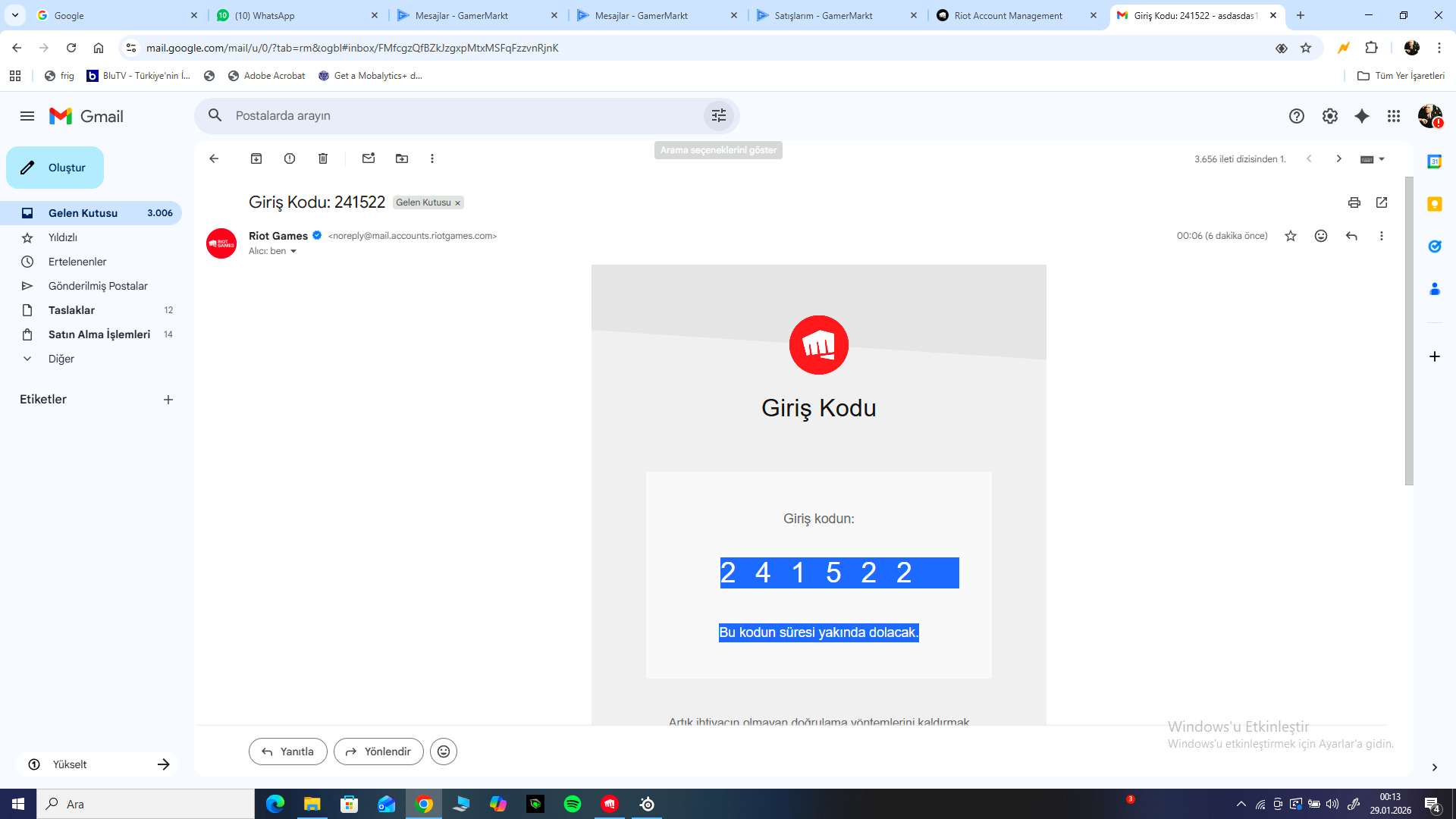Open Google Keep in the side panel
The width and height of the screenshot is (1456, 819).
click(1435, 204)
